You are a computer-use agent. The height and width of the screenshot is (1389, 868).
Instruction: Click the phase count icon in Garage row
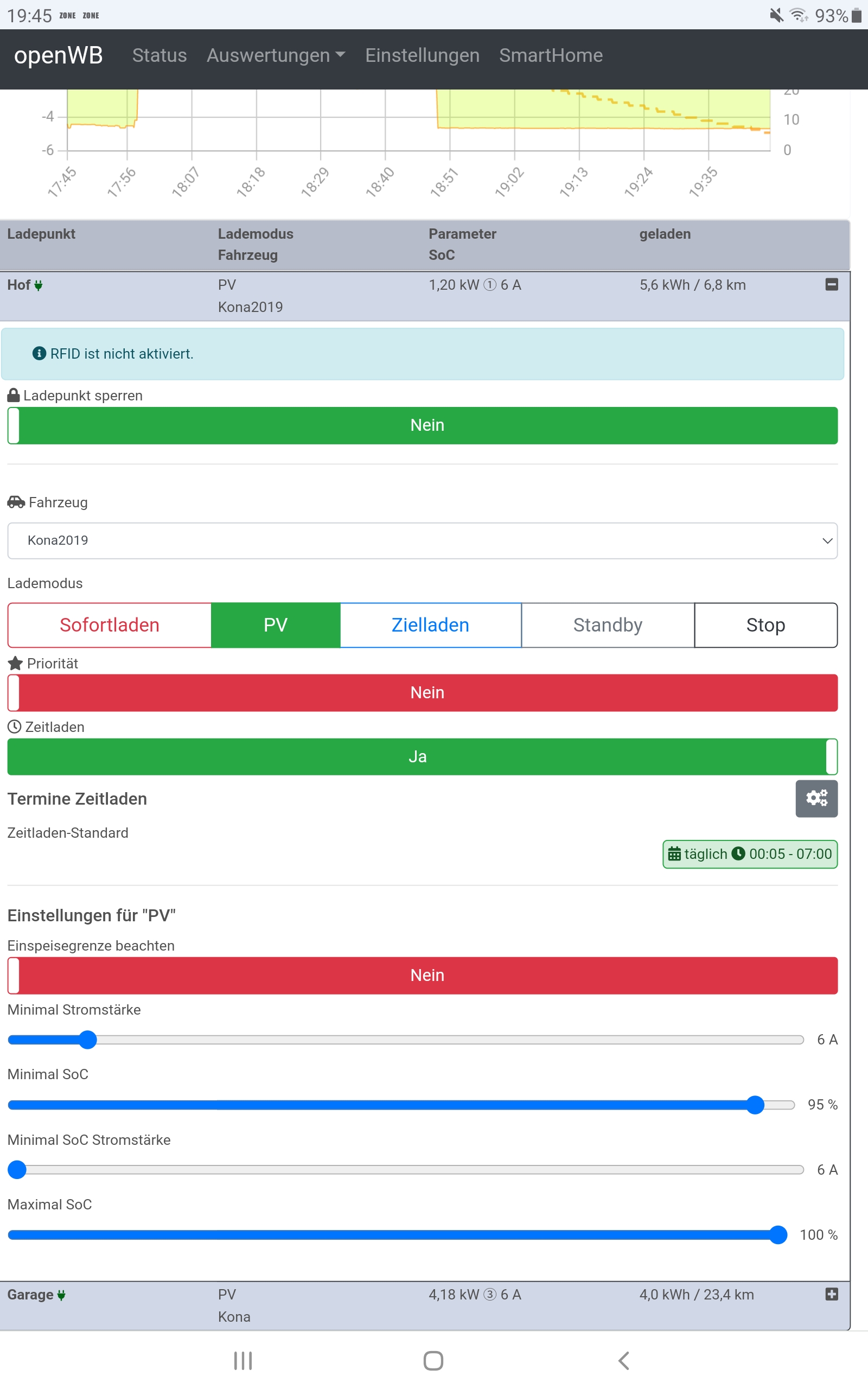point(490,1294)
